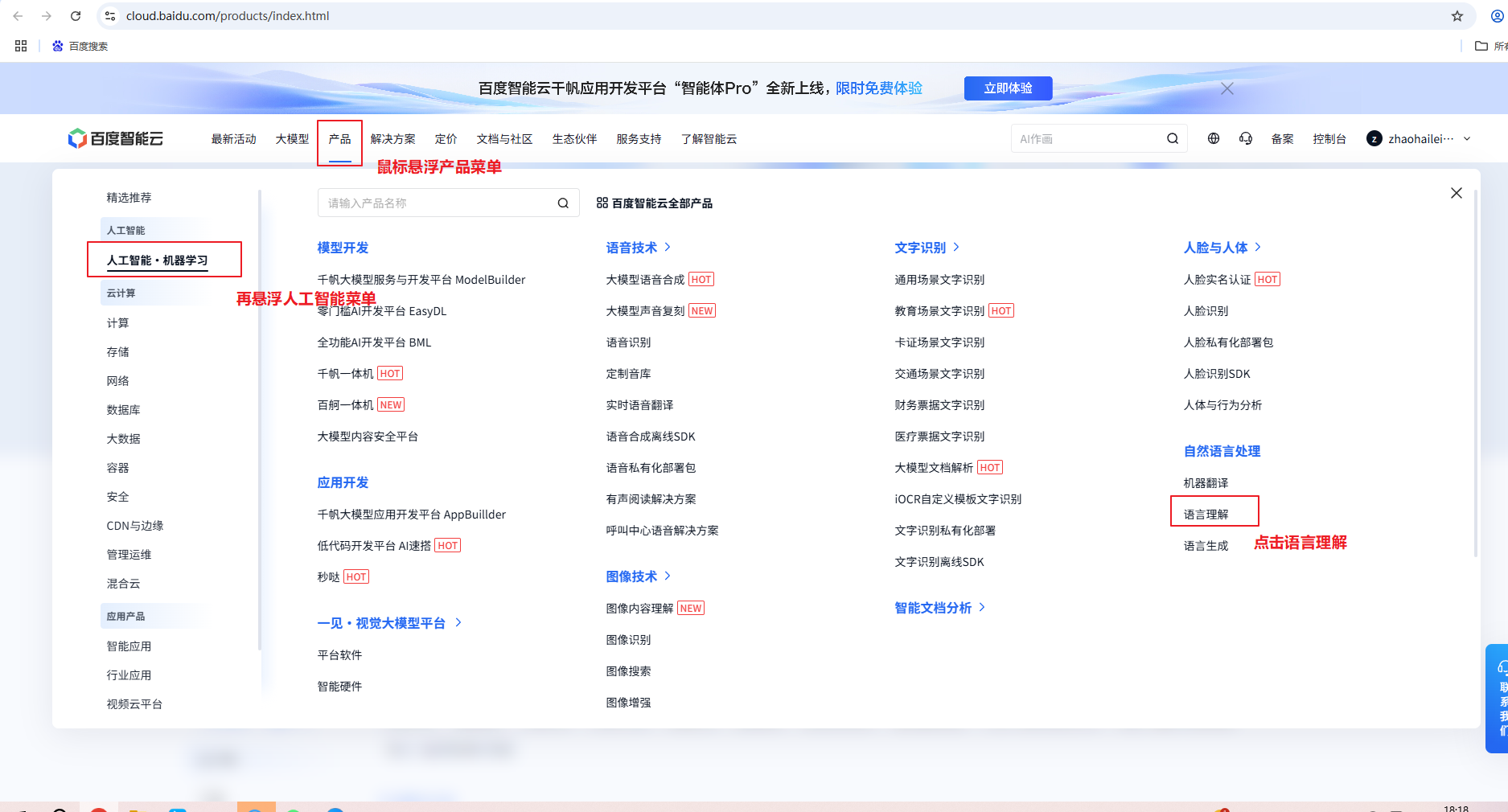Expand 智能文档分析 section arrow

click(982, 608)
